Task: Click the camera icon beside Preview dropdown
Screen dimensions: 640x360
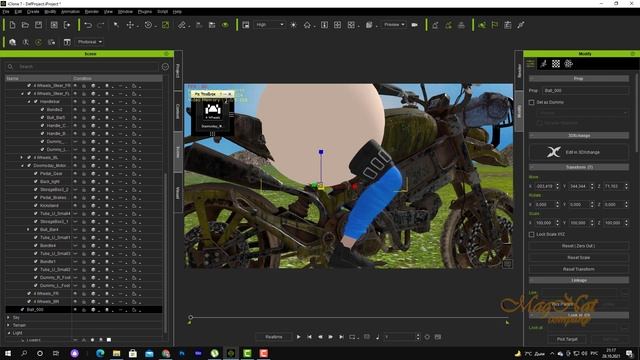Action: pos(415,25)
